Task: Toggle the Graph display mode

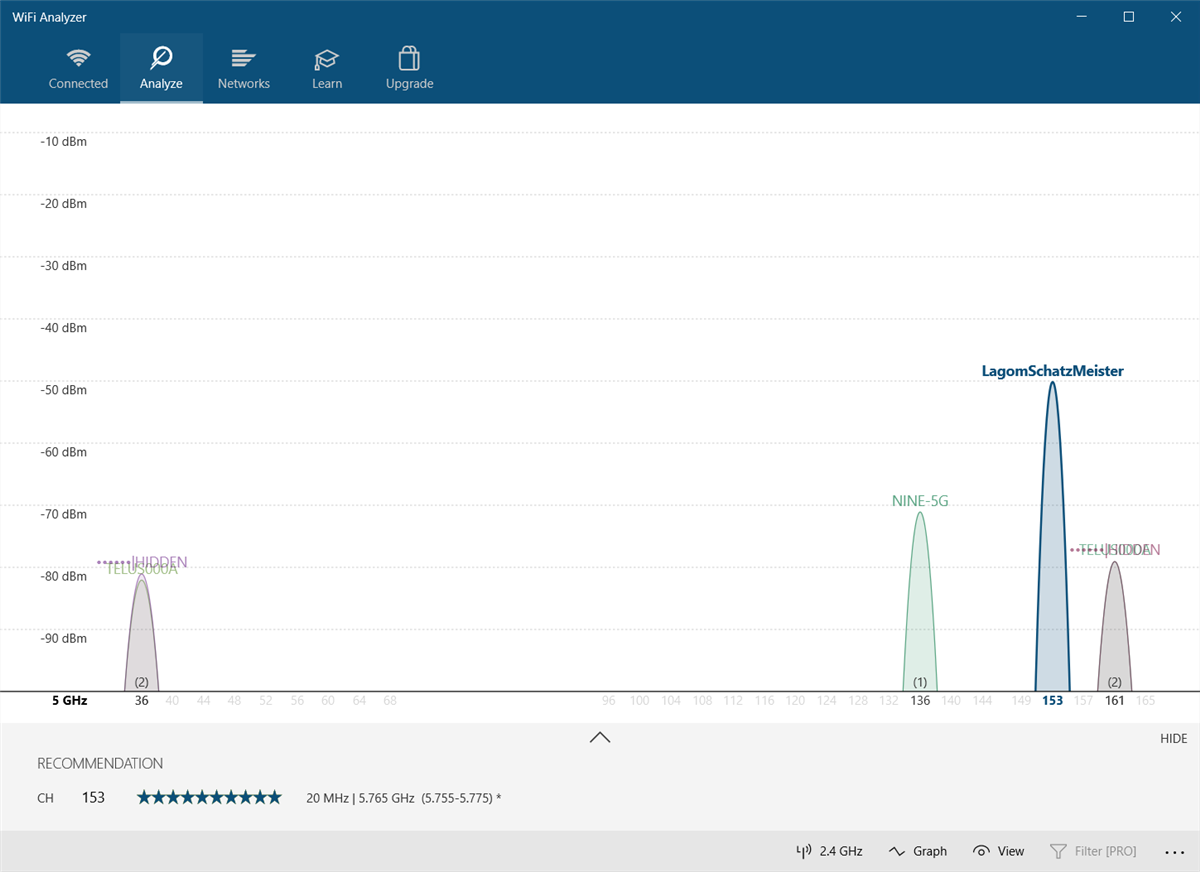Action: point(918,851)
